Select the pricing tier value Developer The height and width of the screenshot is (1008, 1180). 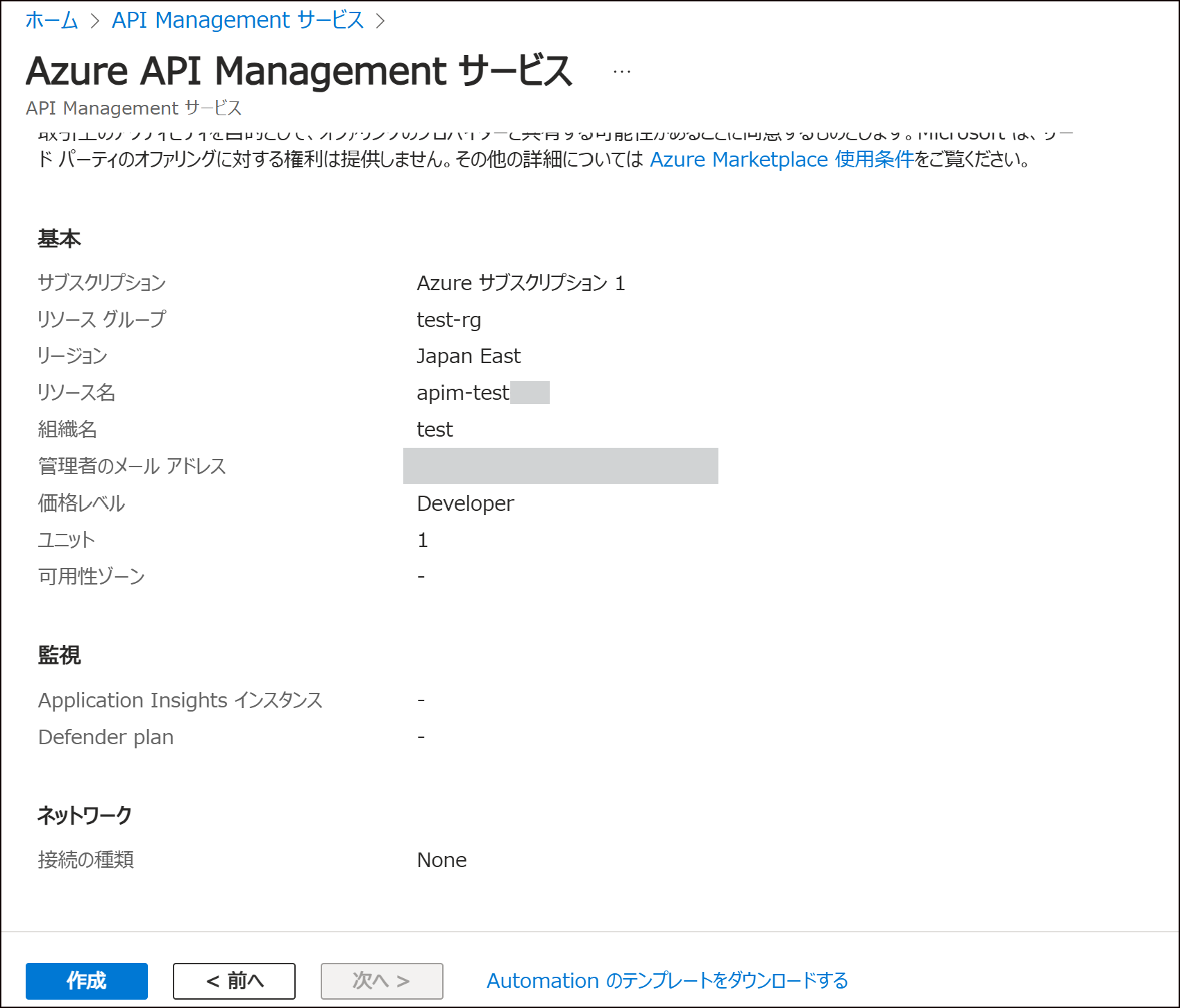464,503
